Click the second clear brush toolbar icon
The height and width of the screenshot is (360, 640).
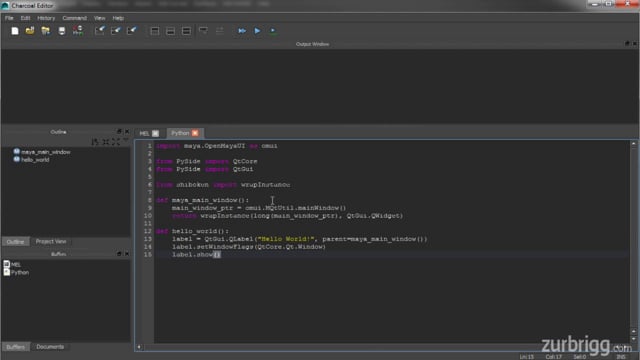coord(116,31)
